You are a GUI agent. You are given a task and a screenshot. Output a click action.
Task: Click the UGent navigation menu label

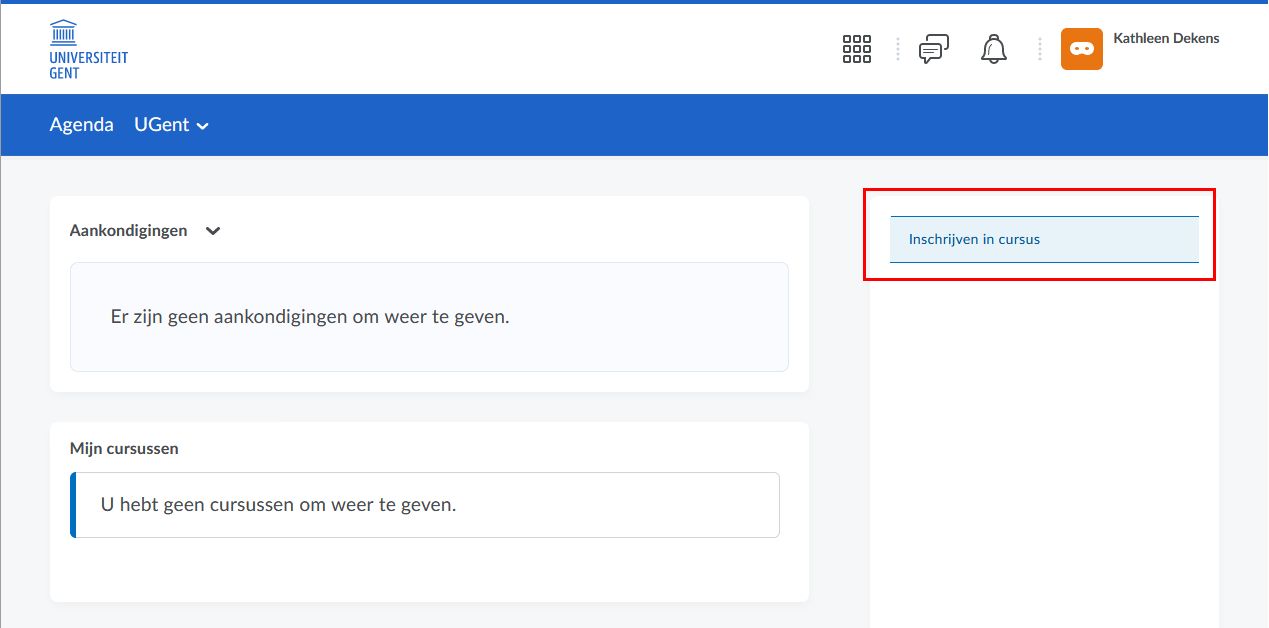tap(161, 125)
